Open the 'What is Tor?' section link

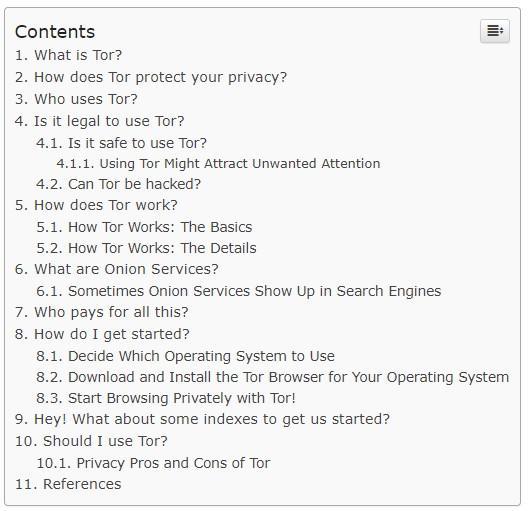point(68,55)
